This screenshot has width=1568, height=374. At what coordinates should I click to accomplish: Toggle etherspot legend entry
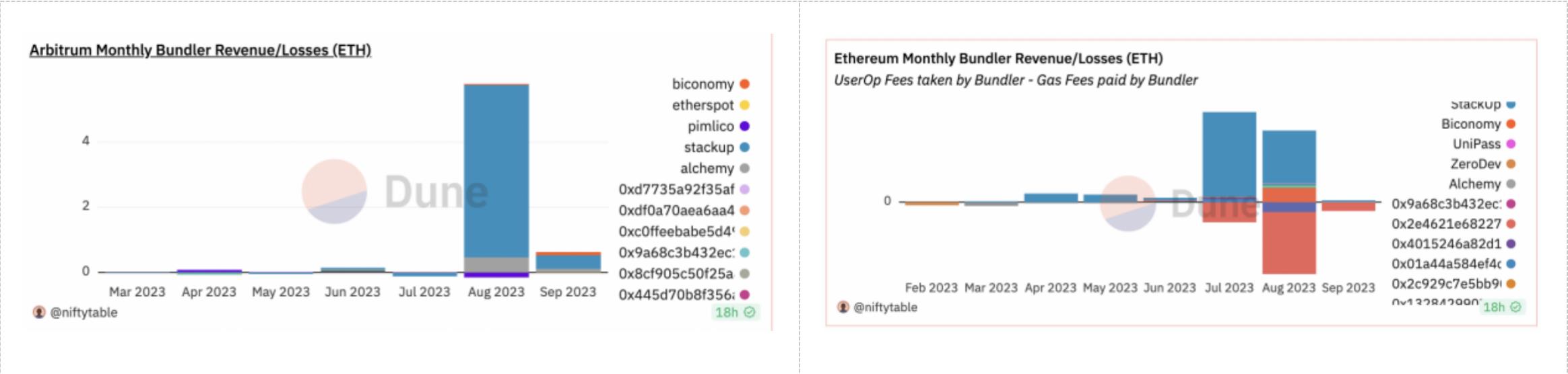(711, 105)
